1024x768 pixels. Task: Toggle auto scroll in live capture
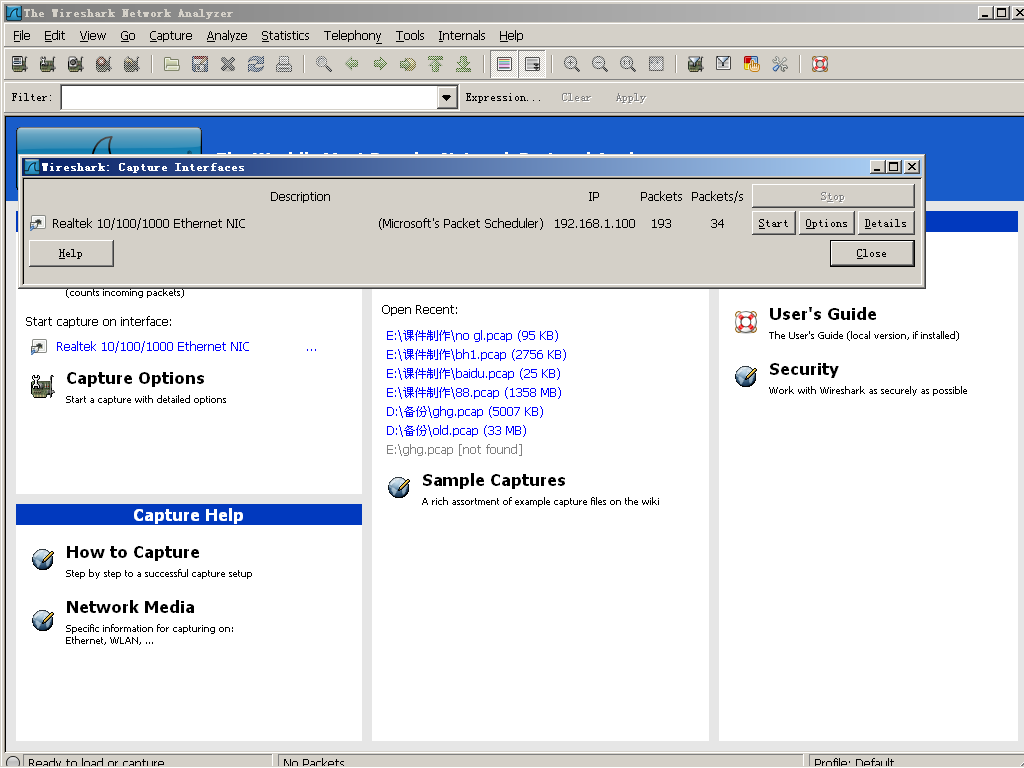533,64
